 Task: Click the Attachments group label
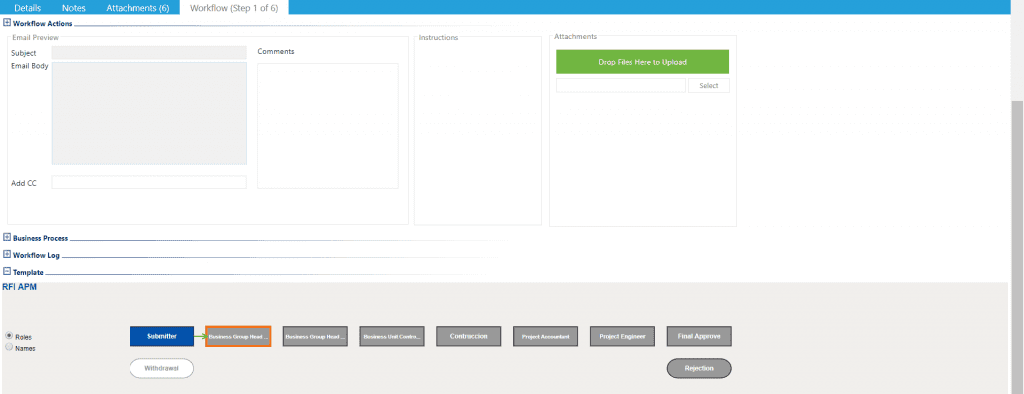575,37
